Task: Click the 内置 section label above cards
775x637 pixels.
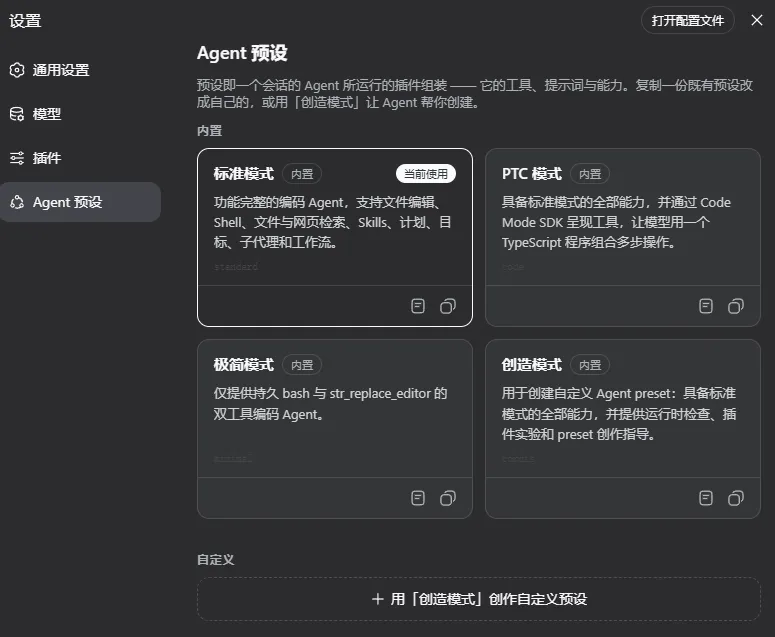Action: coord(210,130)
